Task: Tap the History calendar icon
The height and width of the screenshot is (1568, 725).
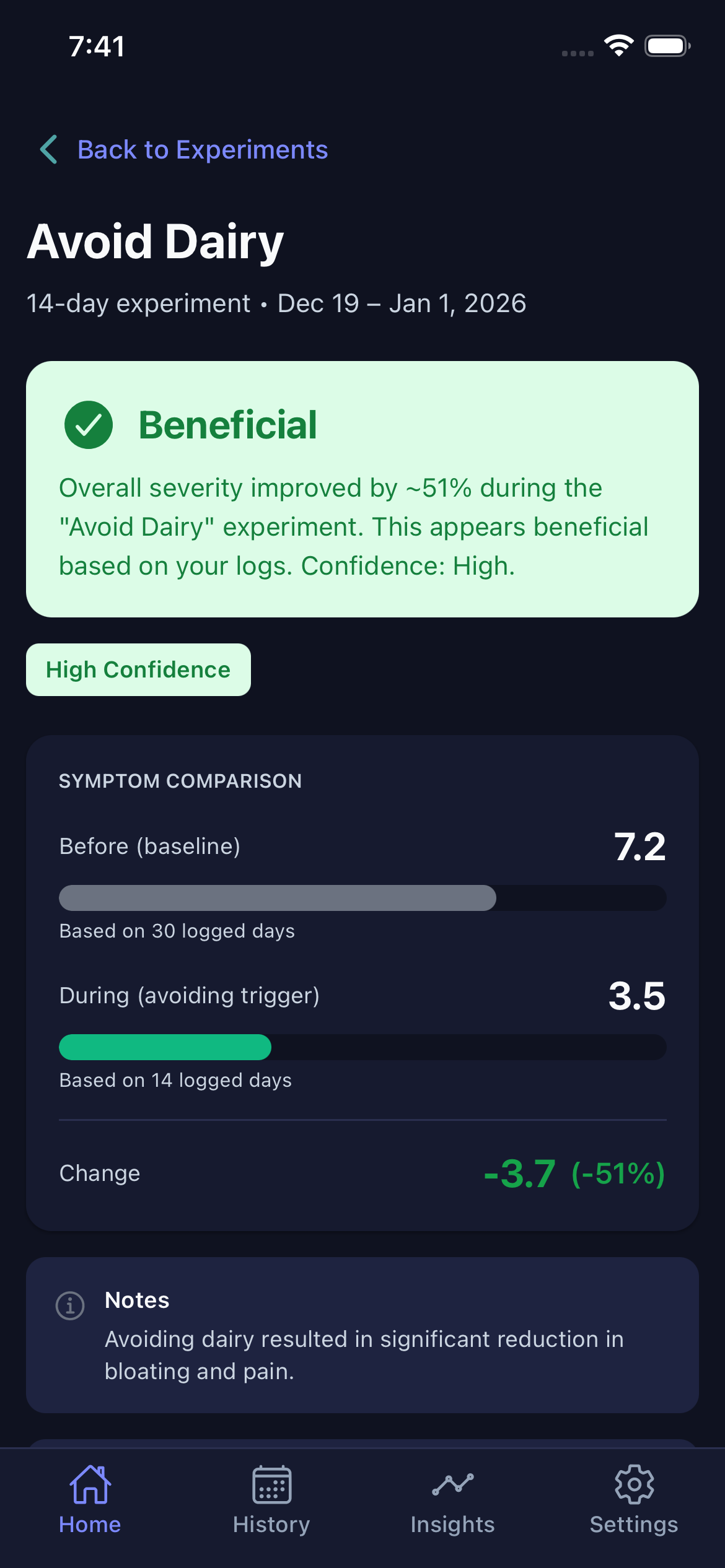Action: click(271, 1484)
